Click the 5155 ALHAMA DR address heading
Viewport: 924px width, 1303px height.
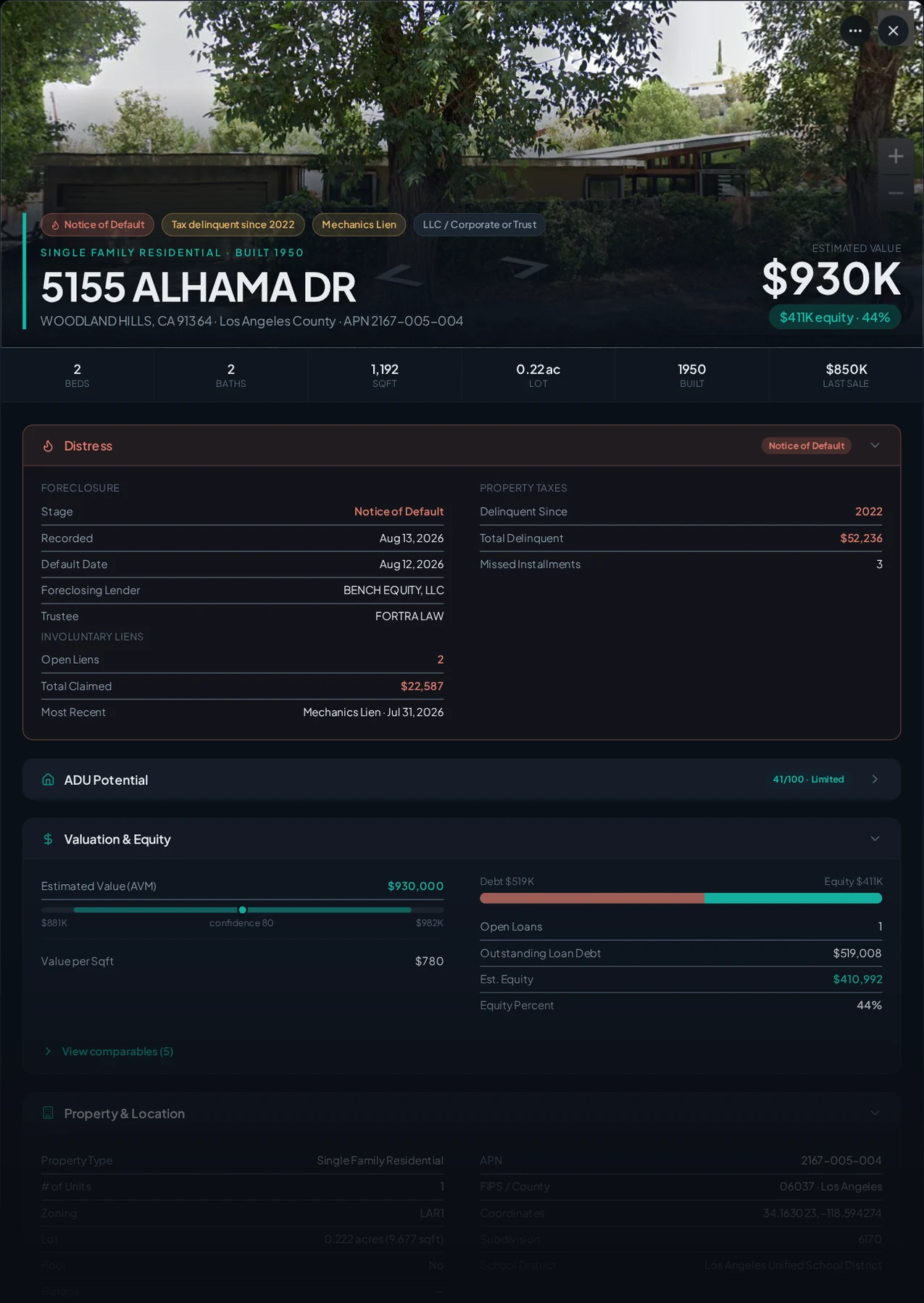(198, 287)
